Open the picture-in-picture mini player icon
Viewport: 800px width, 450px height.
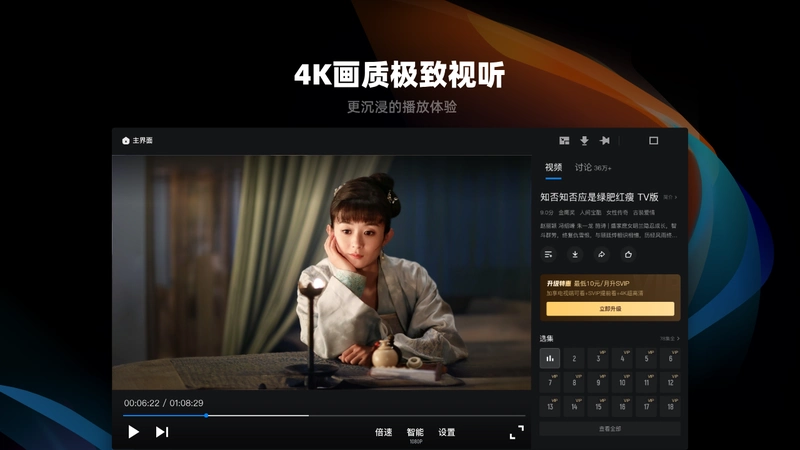(x=564, y=140)
